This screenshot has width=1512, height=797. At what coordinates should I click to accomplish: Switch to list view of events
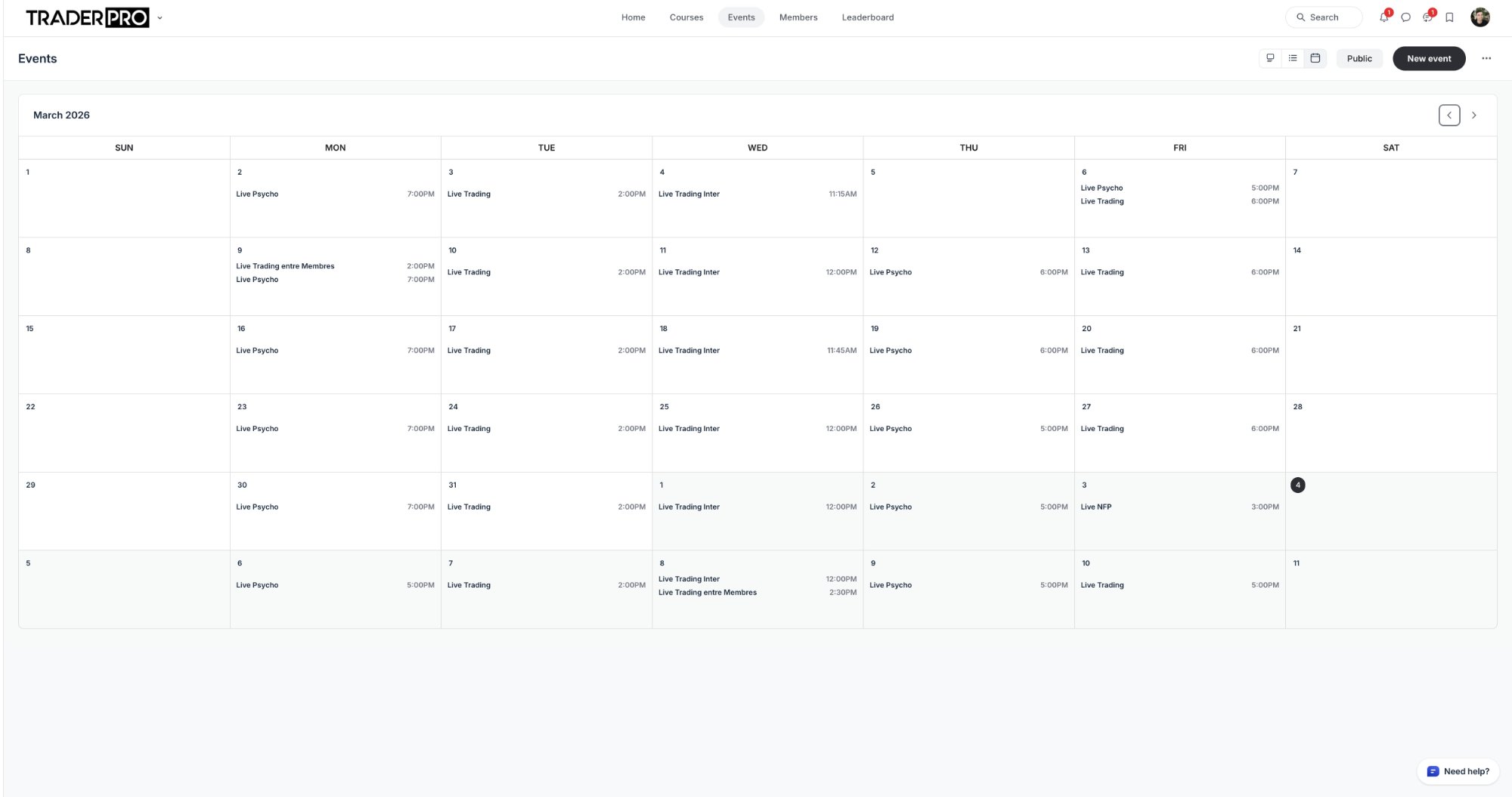1293,58
